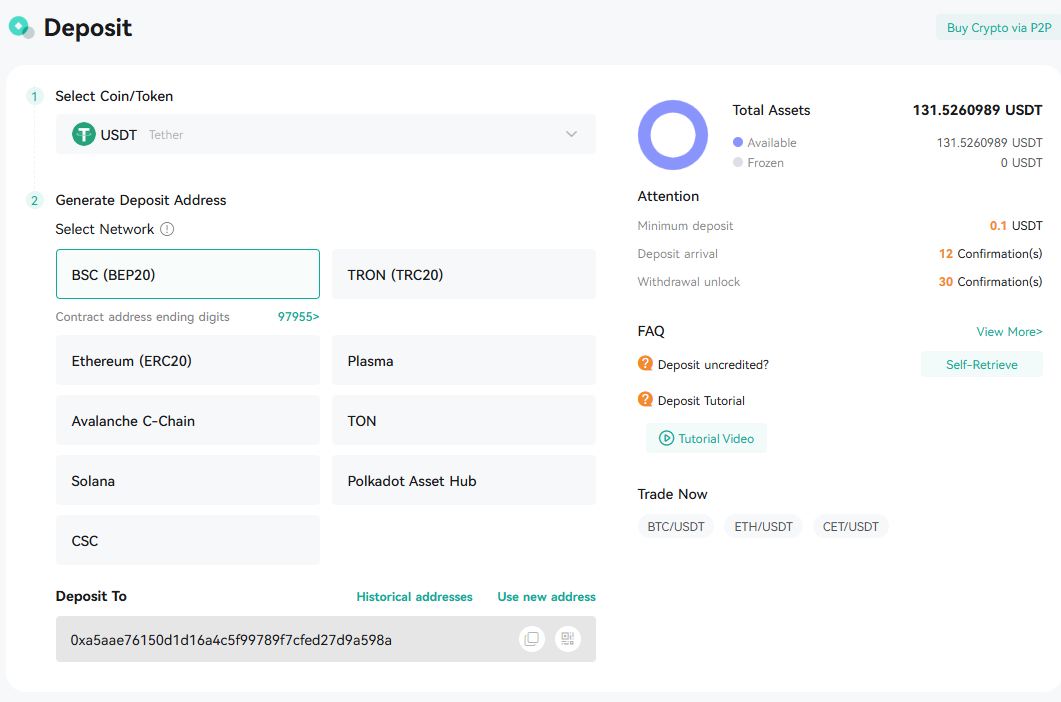1061x702 pixels.
Task: Choose the Ethereum (ERC20) network
Action: click(187, 360)
